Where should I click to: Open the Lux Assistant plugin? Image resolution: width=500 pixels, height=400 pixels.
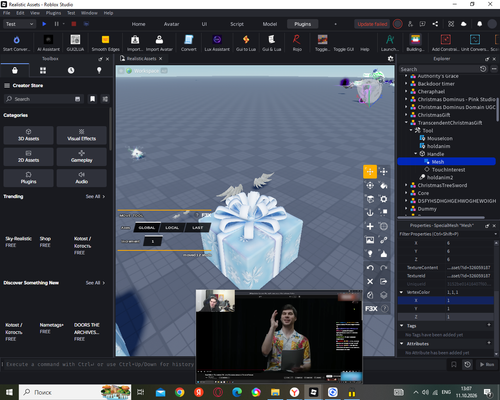(217, 43)
